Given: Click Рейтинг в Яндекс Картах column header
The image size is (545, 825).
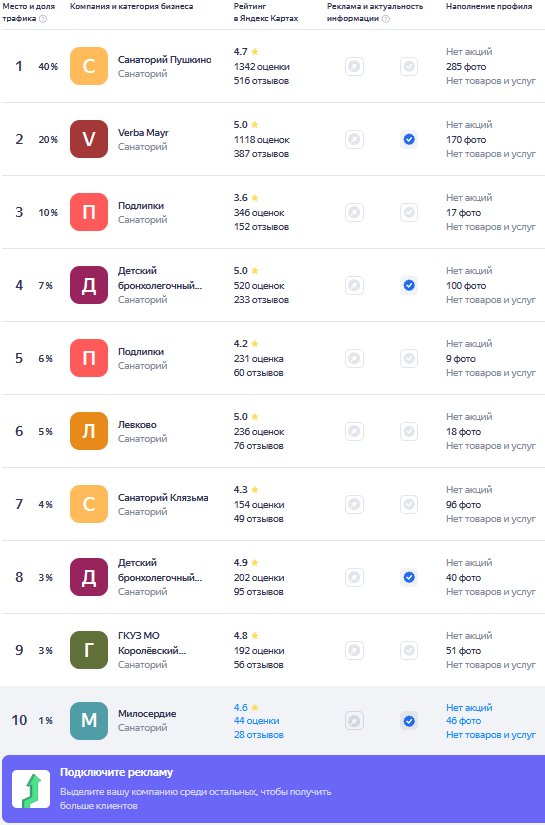Looking at the screenshot, I should coord(266,13).
